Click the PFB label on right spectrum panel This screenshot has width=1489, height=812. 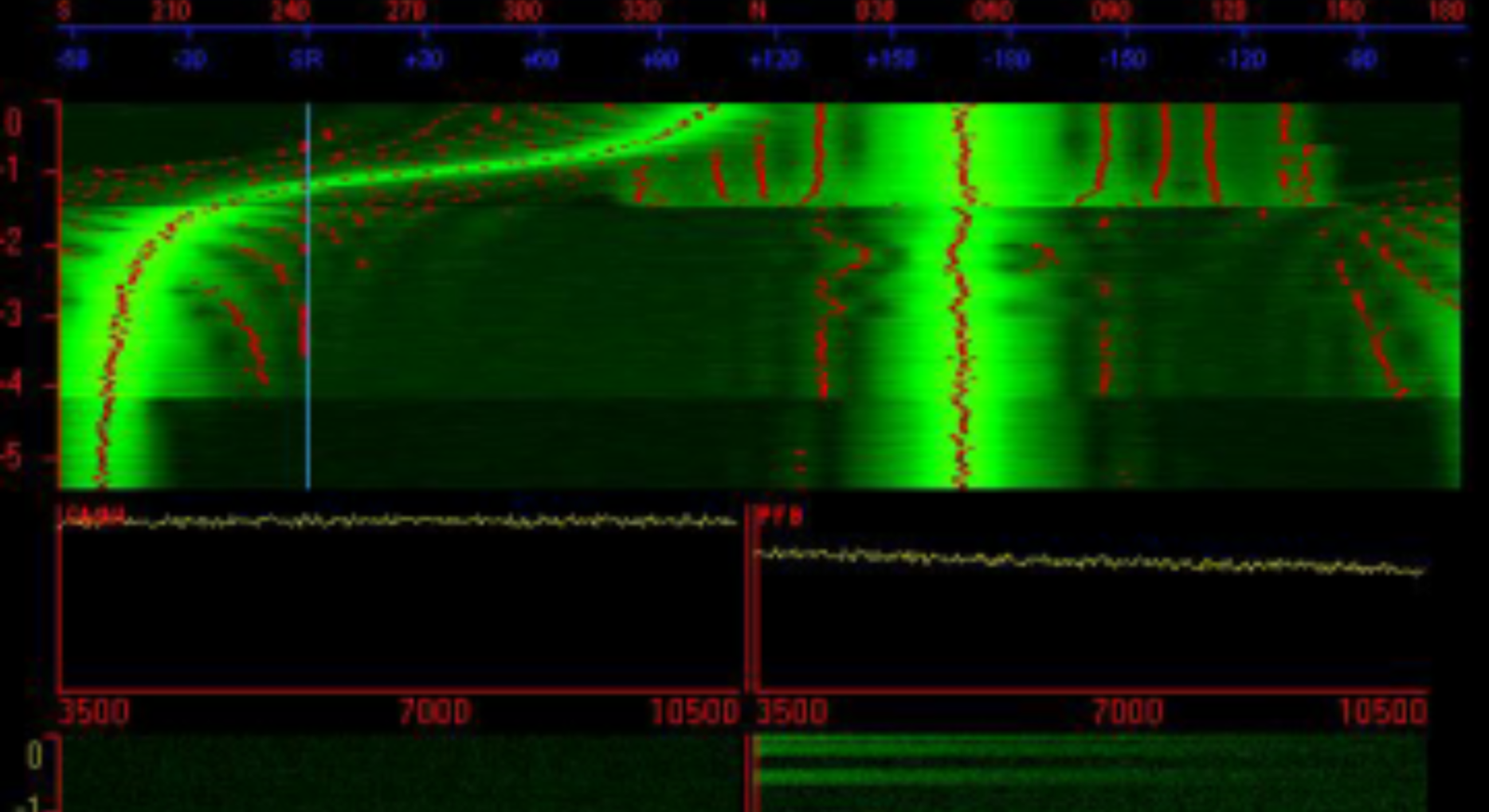pyautogui.click(x=780, y=515)
